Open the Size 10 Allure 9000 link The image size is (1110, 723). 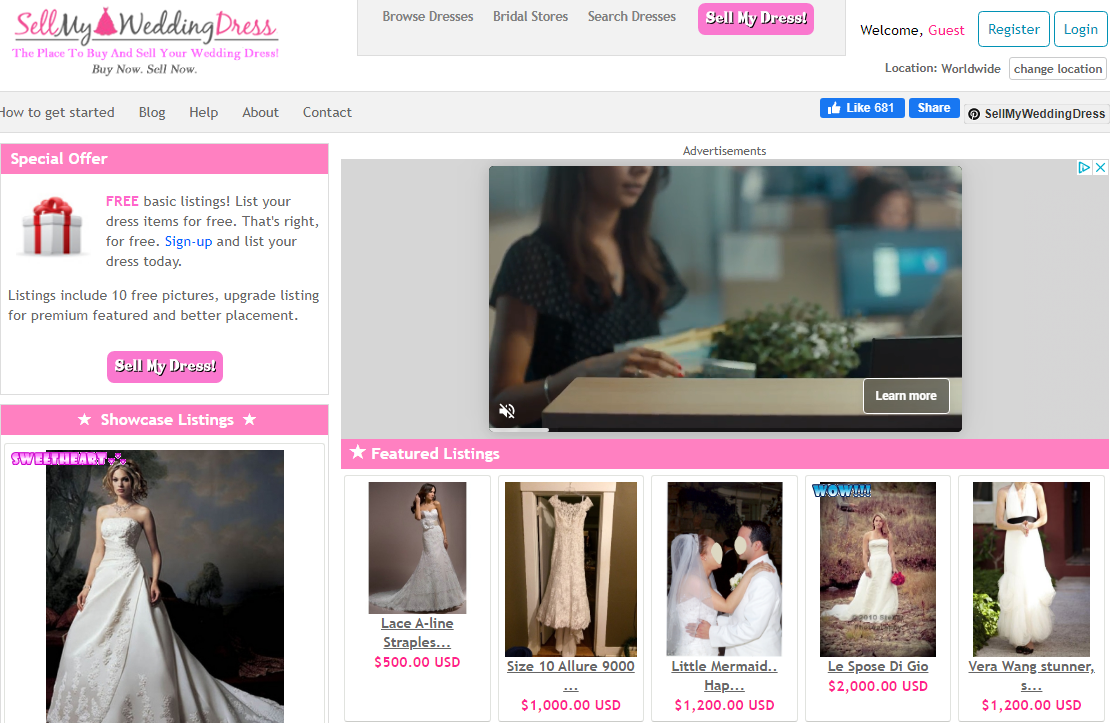pos(571,676)
